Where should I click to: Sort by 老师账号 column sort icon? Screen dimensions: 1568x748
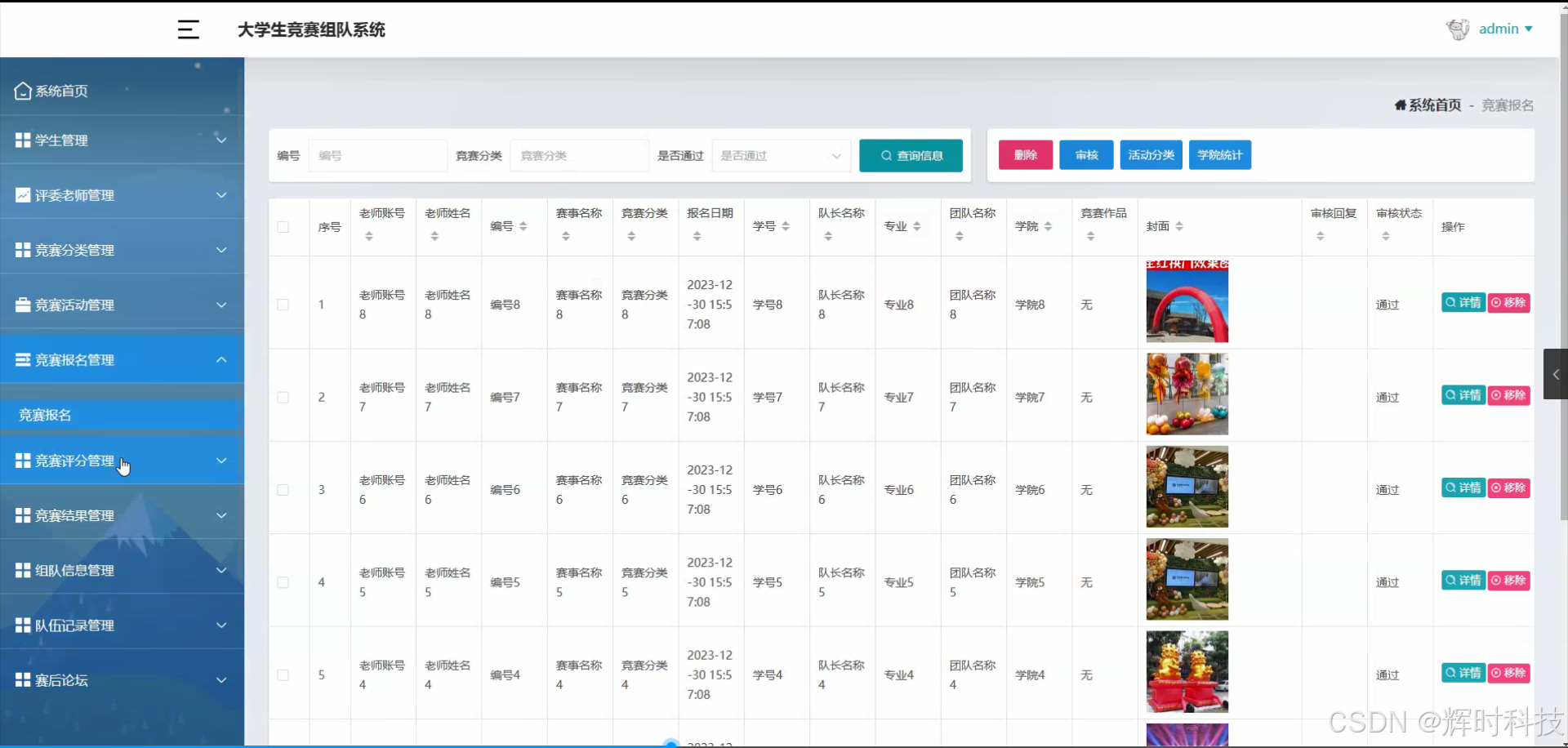pos(369,236)
